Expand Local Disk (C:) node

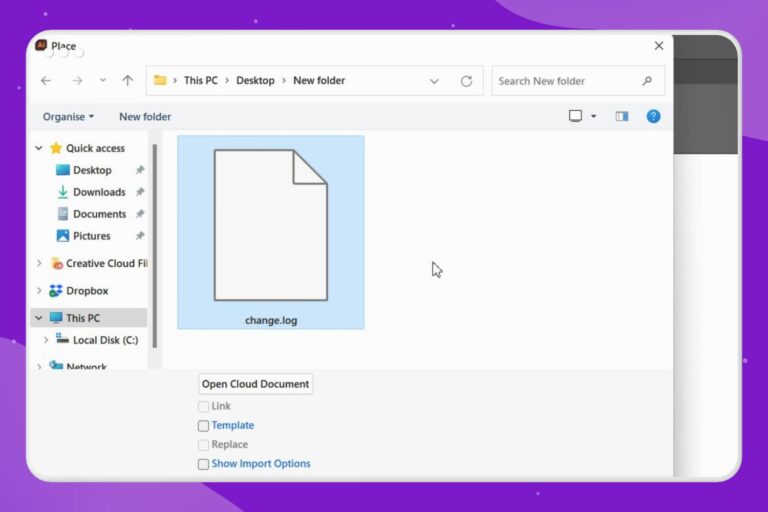46,340
